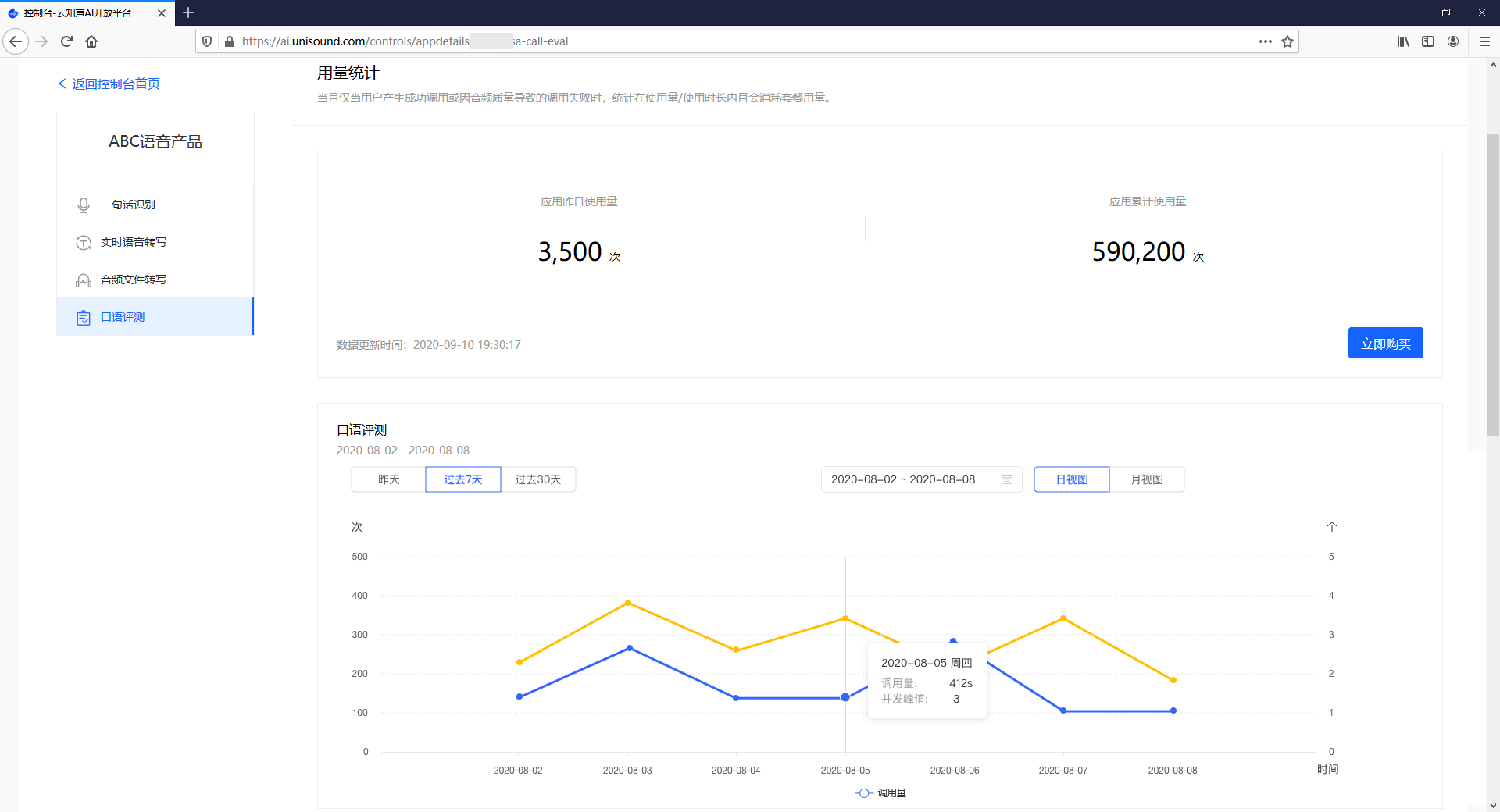Go back to previous page in browser
Viewport: 1500px width, 812px height.
tap(16, 41)
